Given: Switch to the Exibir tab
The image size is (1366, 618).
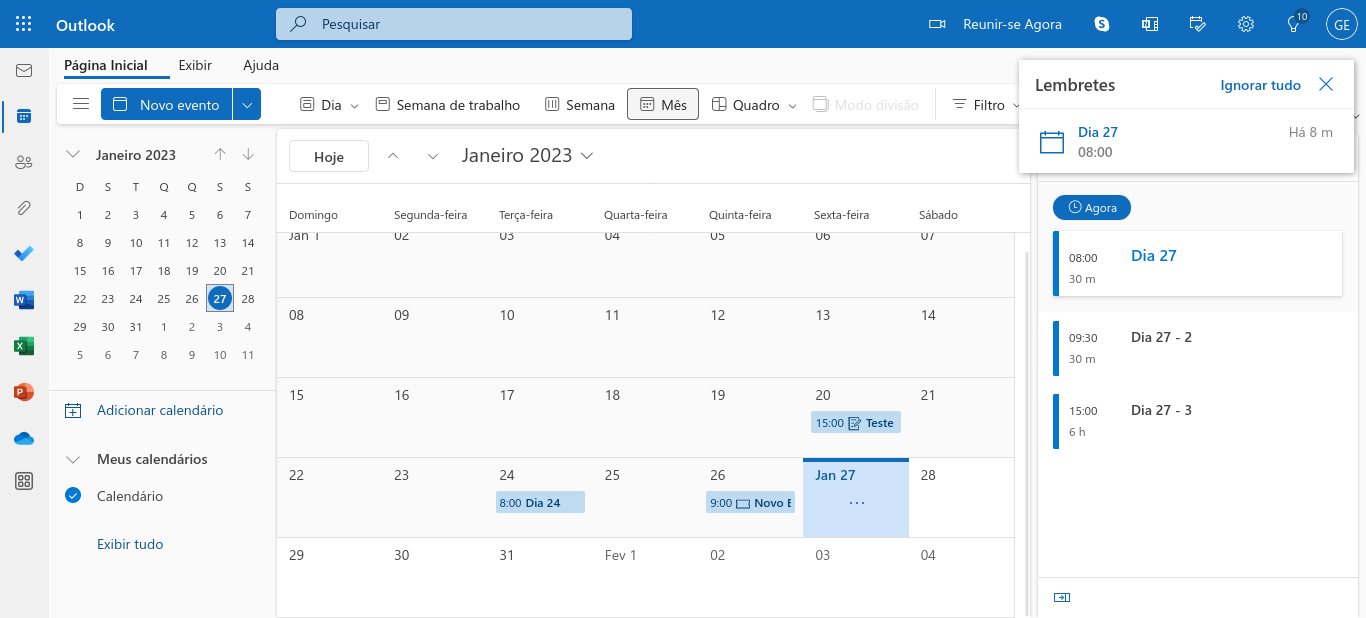Looking at the screenshot, I should (195, 65).
